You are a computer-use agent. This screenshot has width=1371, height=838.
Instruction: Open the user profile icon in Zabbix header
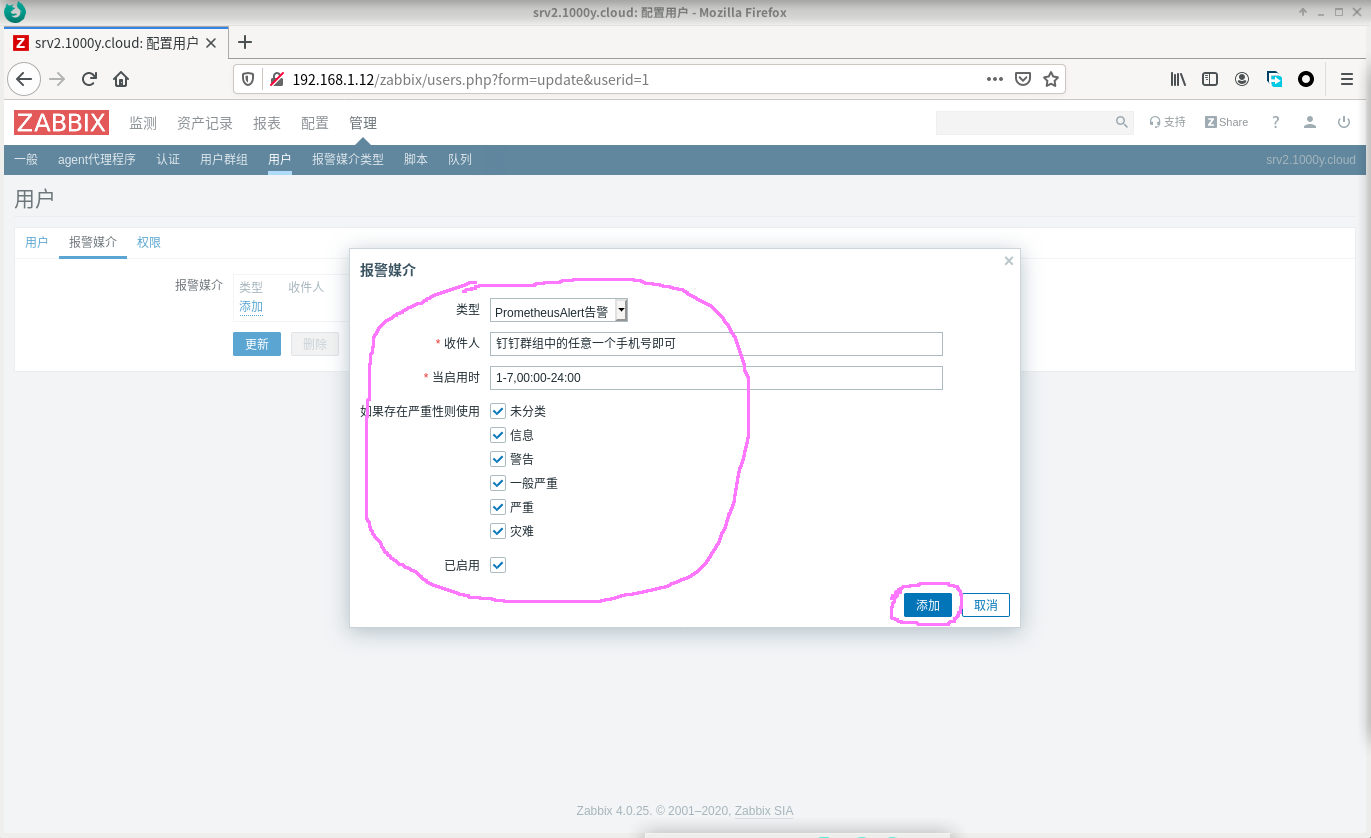1309,122
